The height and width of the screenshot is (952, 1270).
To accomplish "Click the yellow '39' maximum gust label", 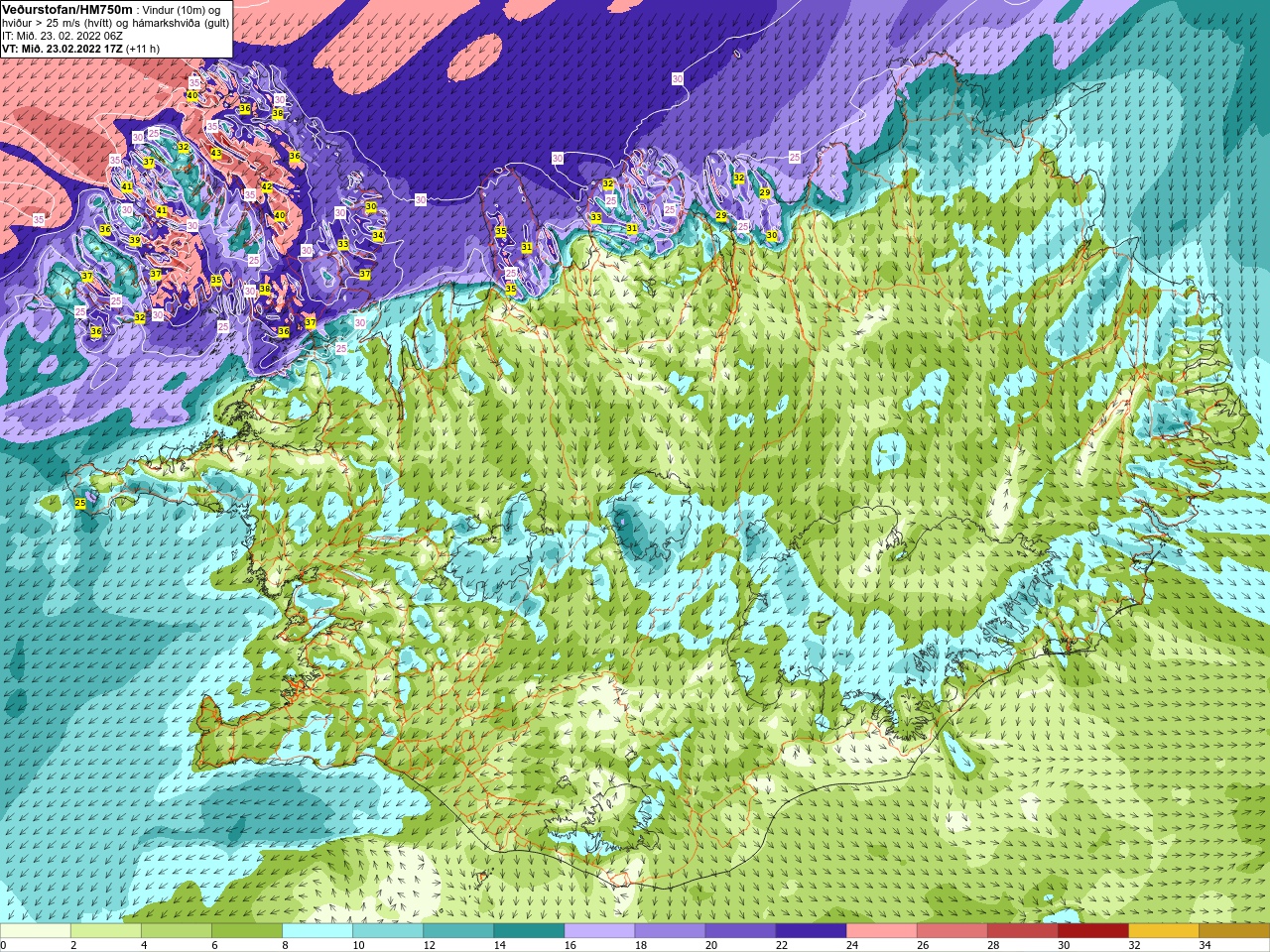I will 134,241.
